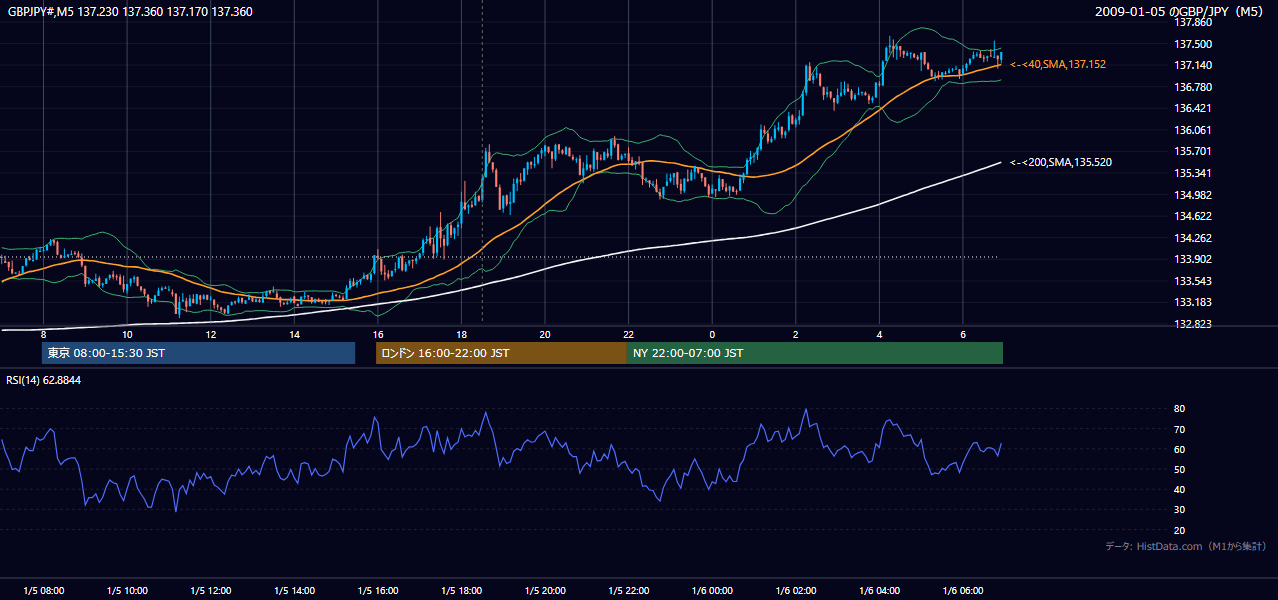Click RSI axis level 70
Image resolution: width=1278 pixels, height=600 pixels.
coord(1180,429)
